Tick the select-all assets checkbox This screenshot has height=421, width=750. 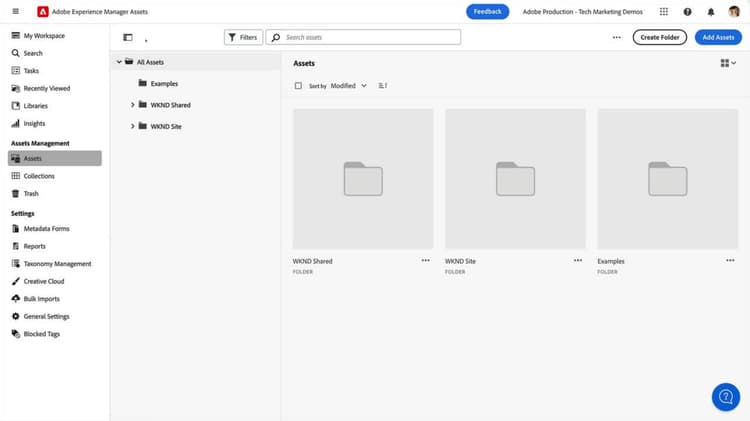click(298, 86)
